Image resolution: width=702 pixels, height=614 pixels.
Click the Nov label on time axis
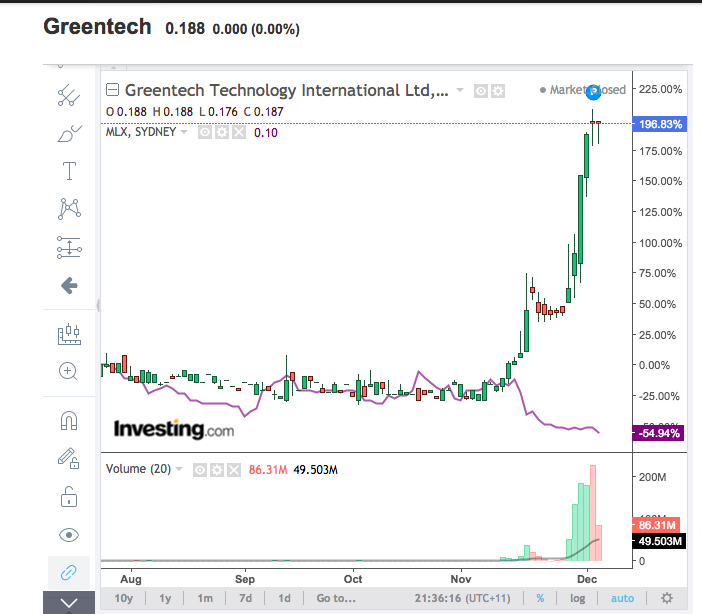(x=461, y=579)
